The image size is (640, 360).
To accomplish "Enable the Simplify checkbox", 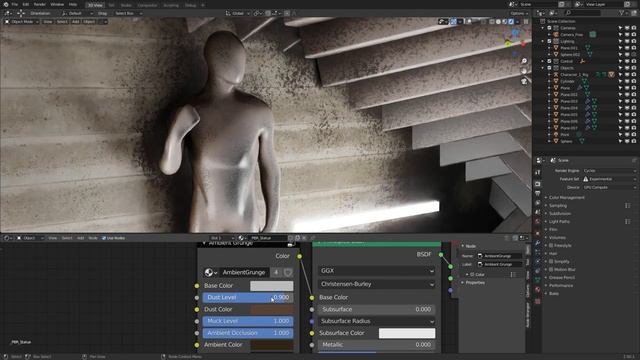I will pyautogui.click(x=551, y=262).
